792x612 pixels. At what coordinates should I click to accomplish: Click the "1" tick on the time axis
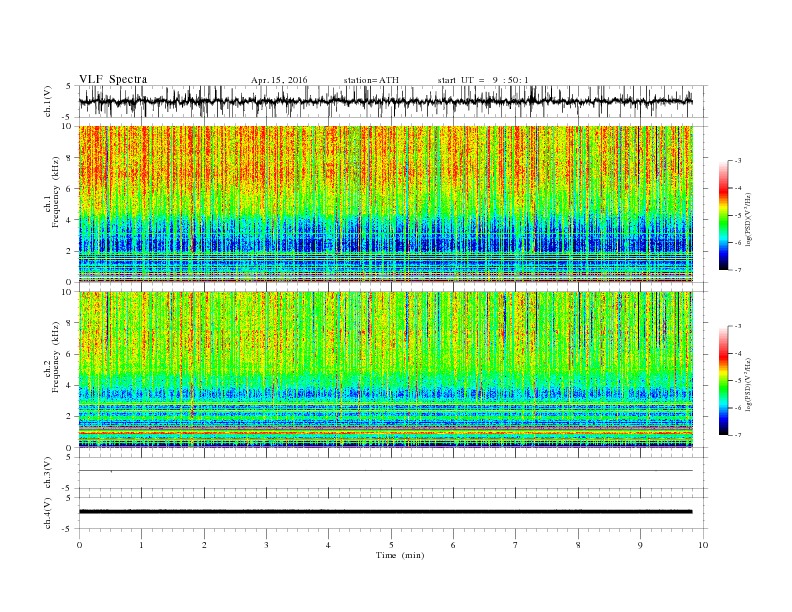(x=141, y=545)
